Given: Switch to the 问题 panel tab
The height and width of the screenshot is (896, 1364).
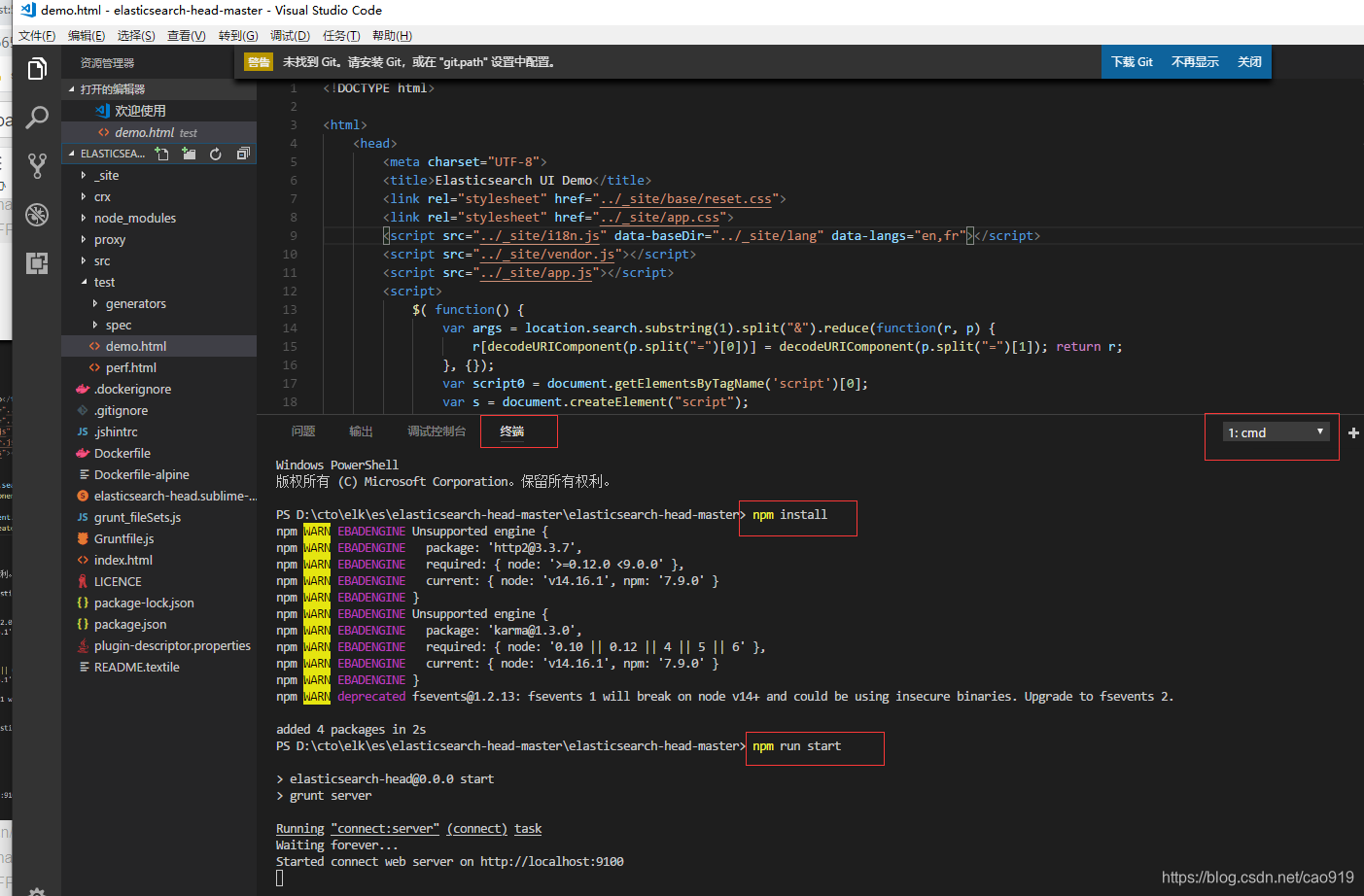Looking at the screenshot, I should pos(303,431).
